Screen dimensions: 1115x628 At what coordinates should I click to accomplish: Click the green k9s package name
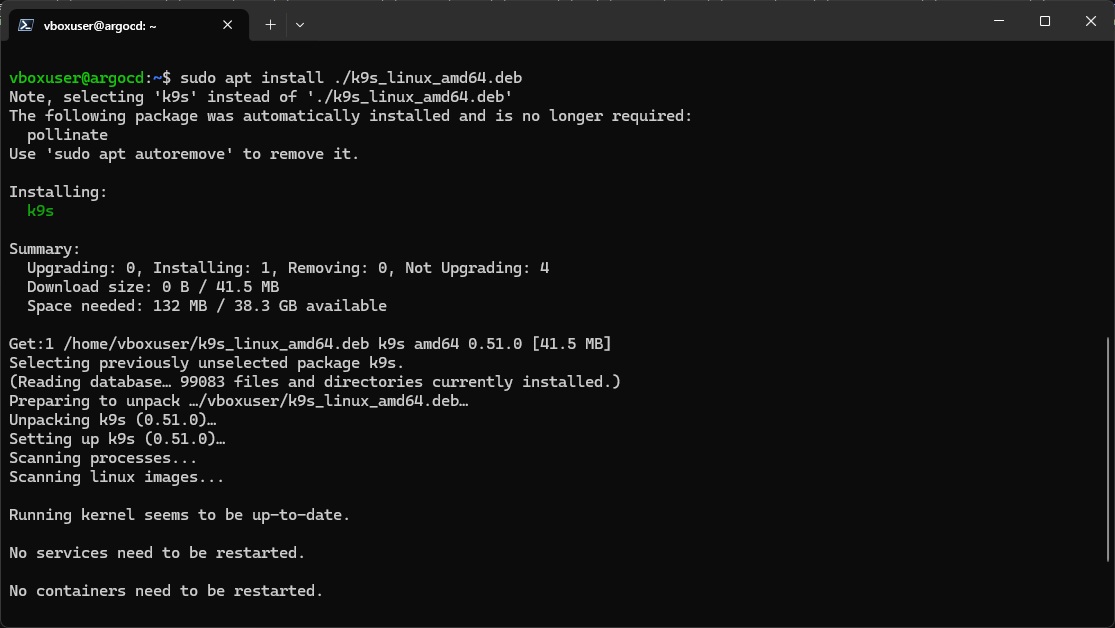coord(41,211)
